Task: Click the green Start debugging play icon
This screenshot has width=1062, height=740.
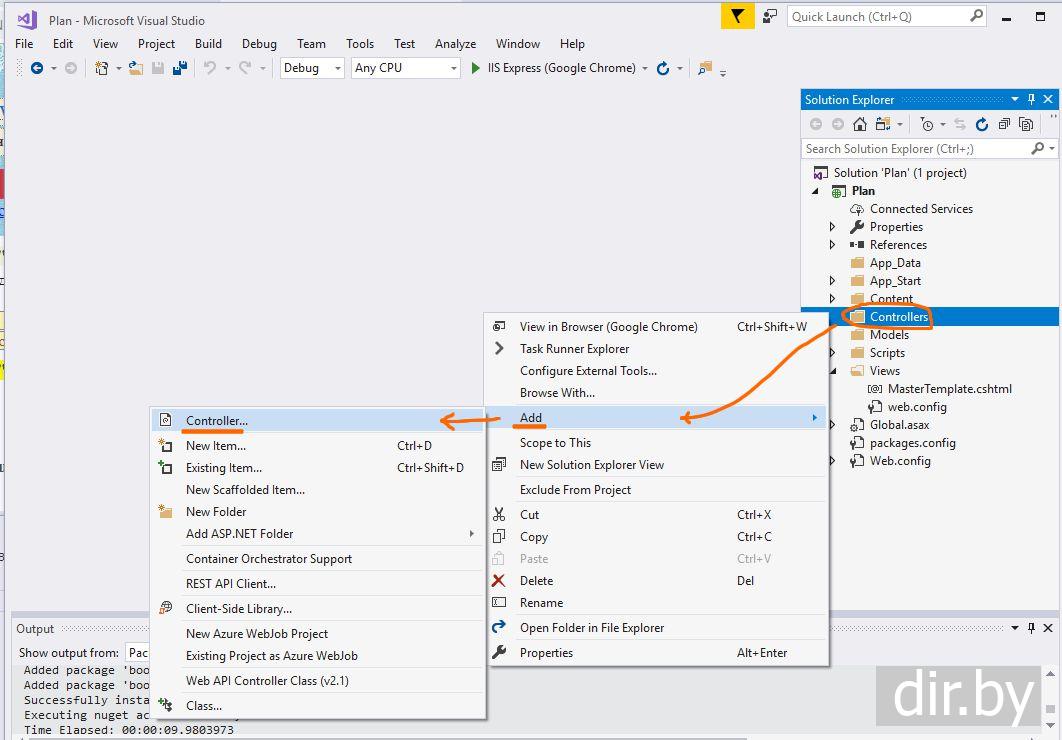Action: coord(476,68)
